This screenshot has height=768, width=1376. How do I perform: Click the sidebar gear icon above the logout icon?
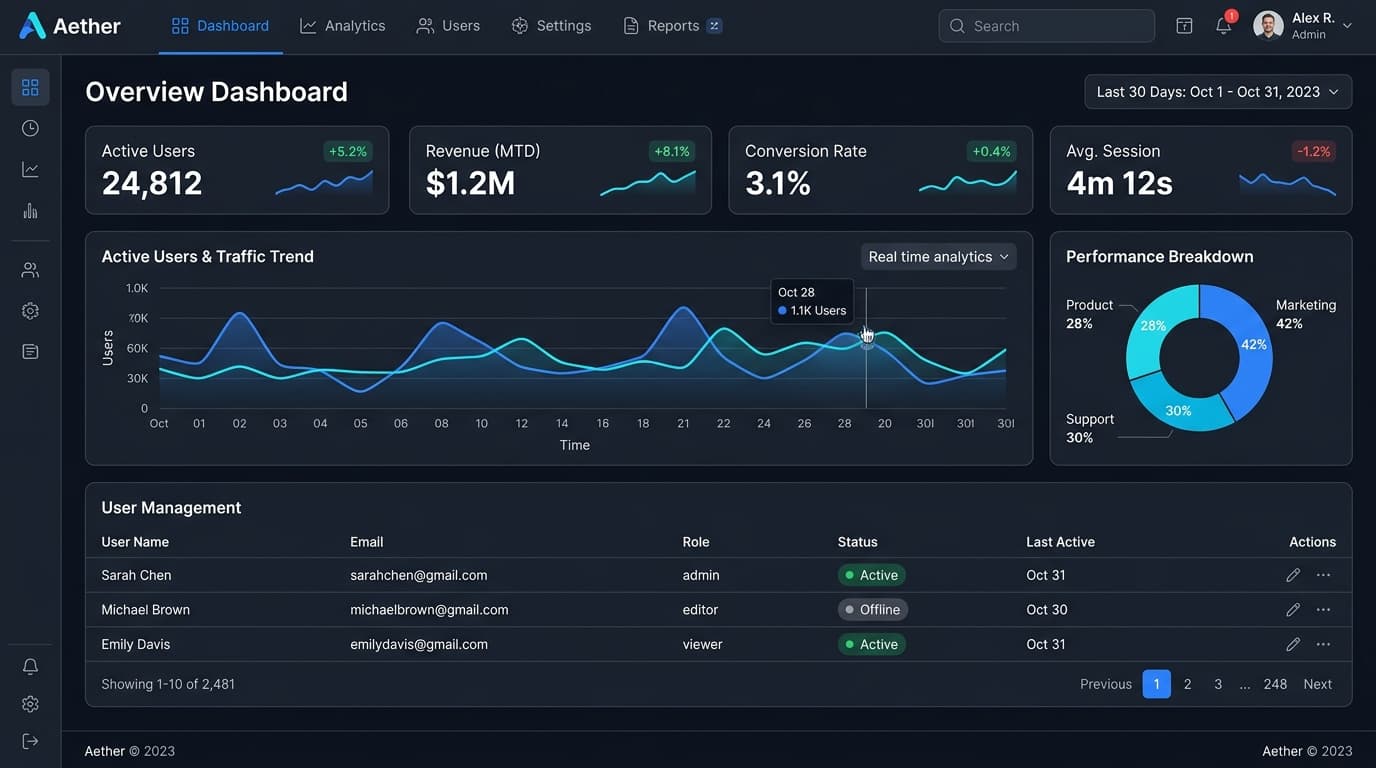[x=30, y=704]
